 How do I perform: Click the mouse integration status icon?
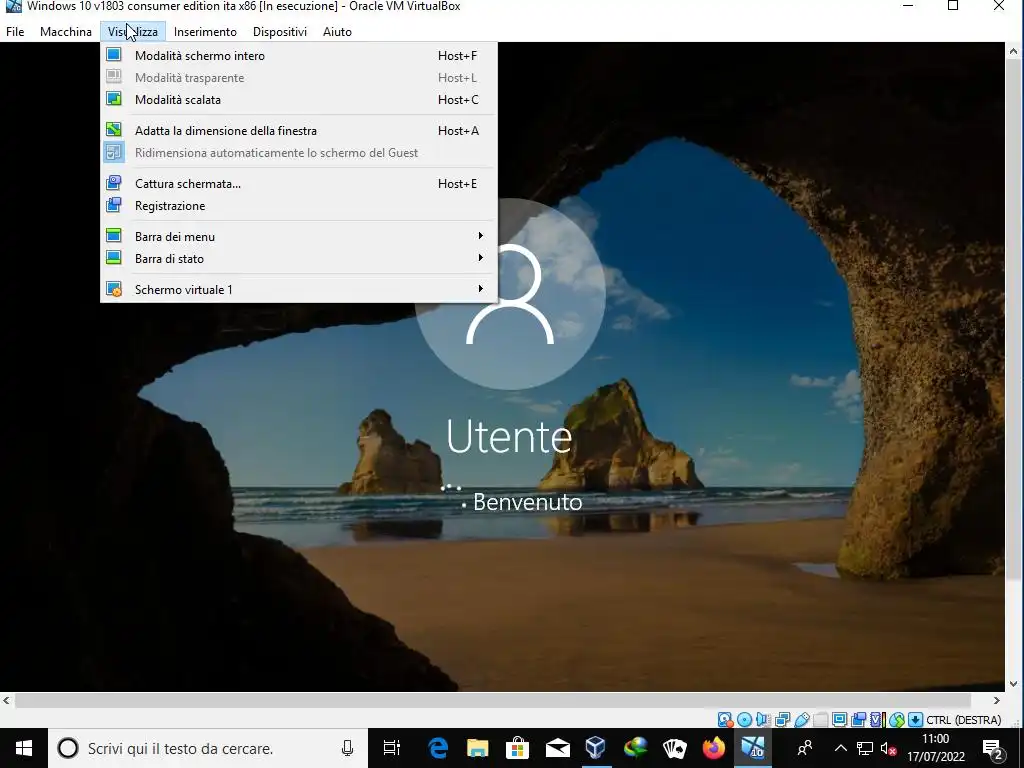click(x=897, y=720)
